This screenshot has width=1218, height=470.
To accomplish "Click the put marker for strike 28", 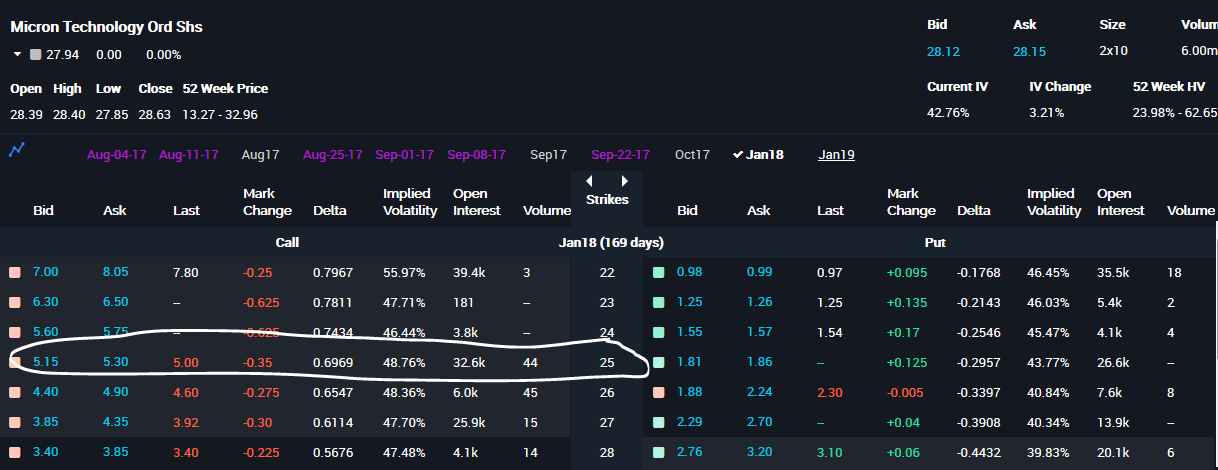I will click(658, 452).
